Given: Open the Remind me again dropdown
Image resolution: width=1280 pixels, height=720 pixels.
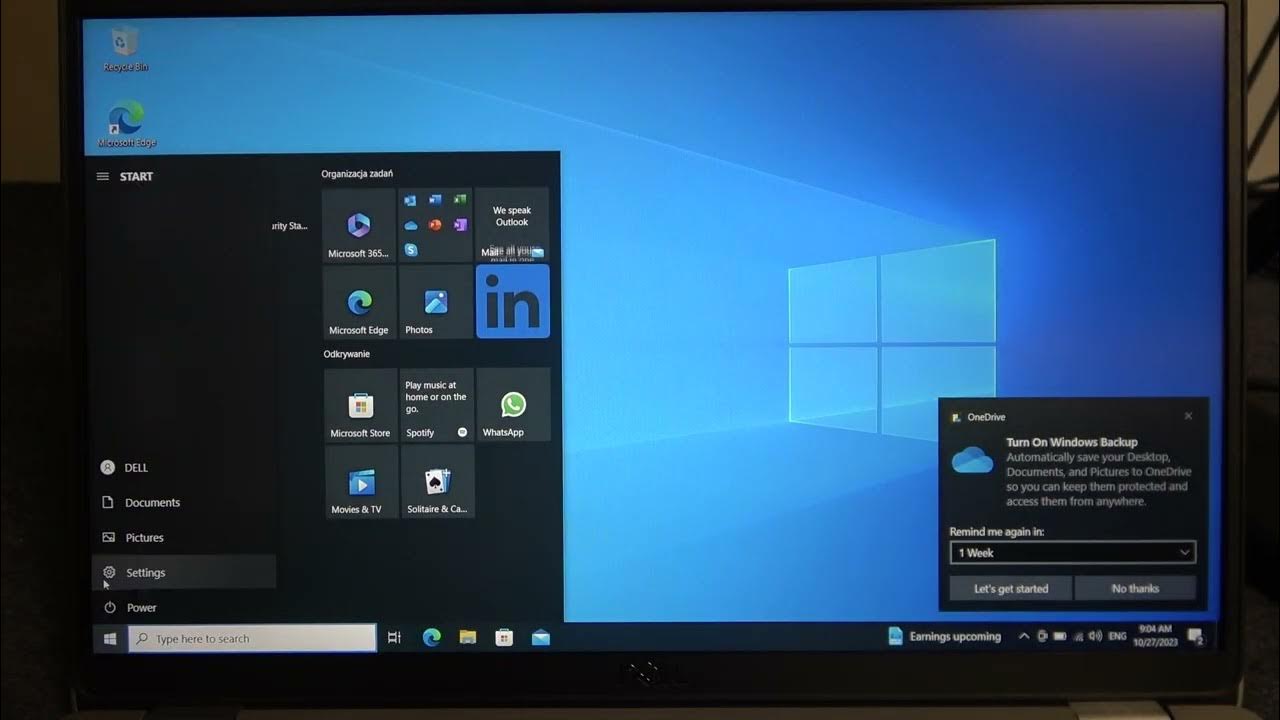Looking at the screenshot, I should 1072,553.
